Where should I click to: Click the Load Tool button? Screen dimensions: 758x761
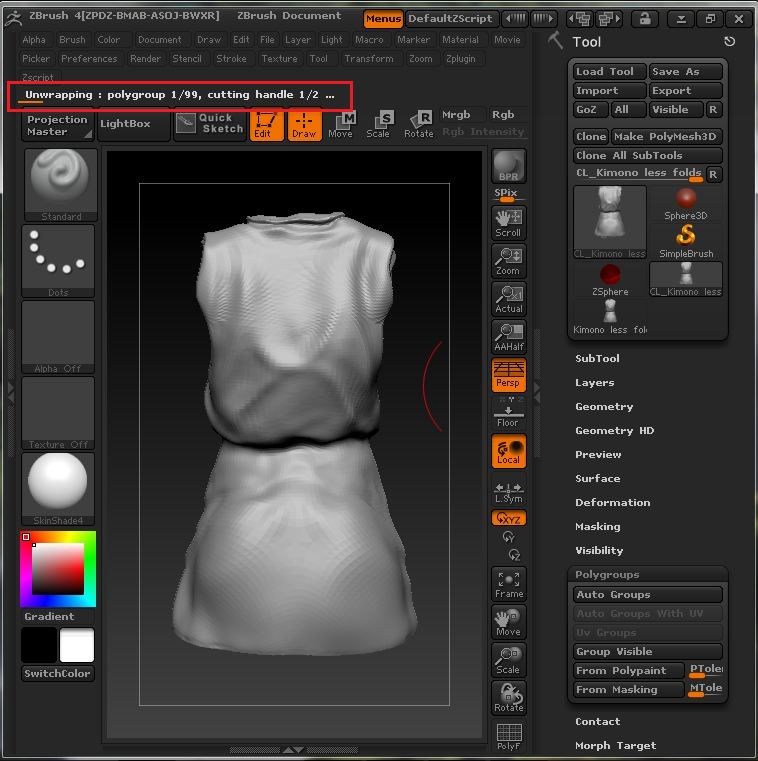[x=610, y=71]
